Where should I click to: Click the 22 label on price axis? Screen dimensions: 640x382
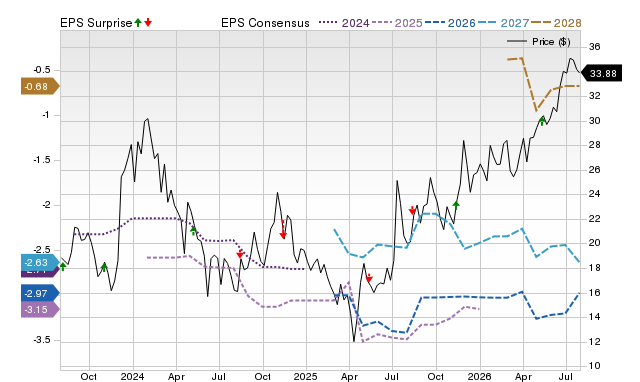coord(595,219)
